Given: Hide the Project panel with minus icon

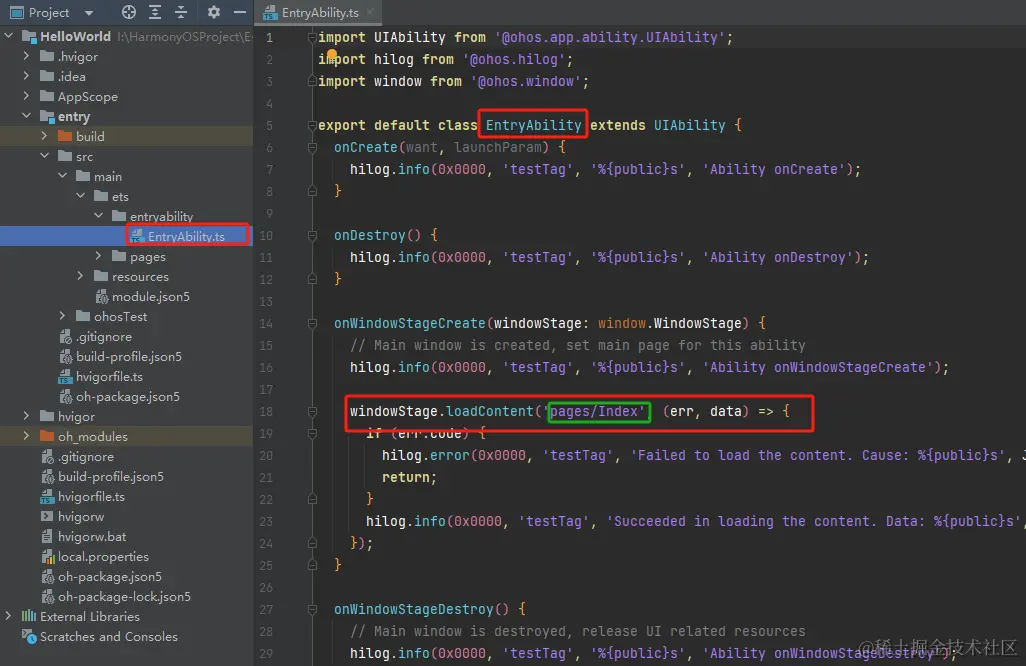Looking at the screenshot, I should pyautogui.click(x=240, y=12).
